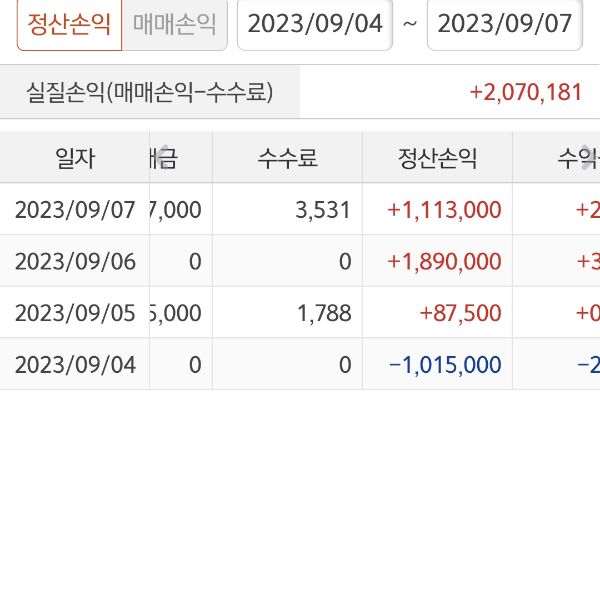The image size is (600, 600).
Task: Select the 2023/09/06 row date
Action: [75, 261]
